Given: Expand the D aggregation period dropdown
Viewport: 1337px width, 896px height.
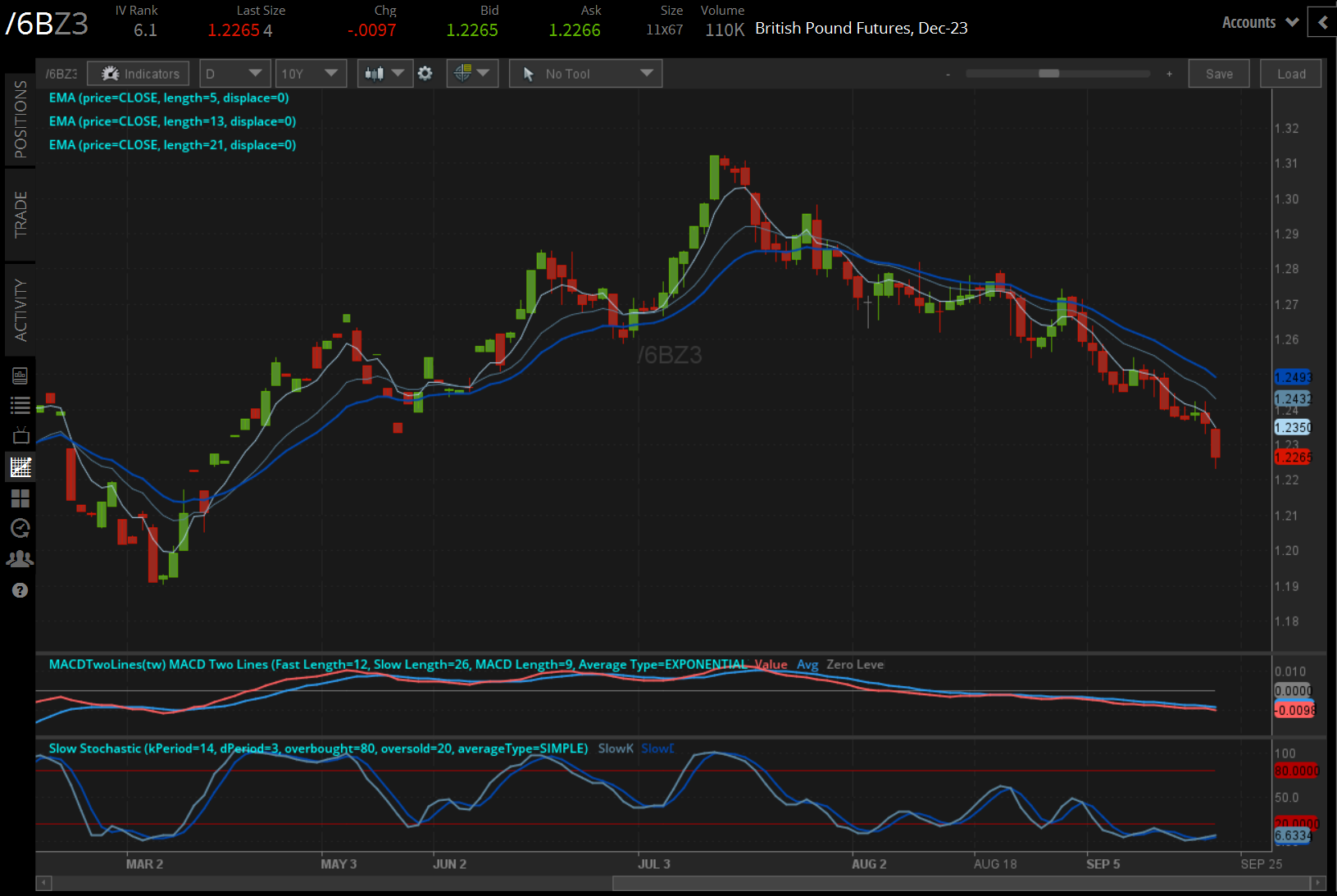Looking at the screenshot, I should 234,74.
